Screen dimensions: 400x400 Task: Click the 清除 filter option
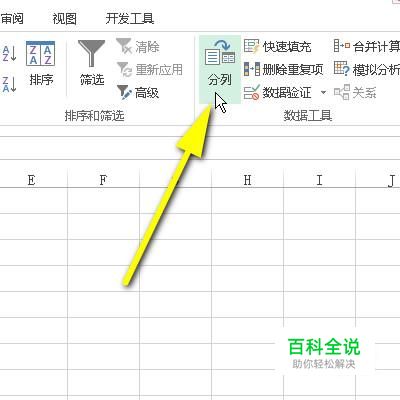pyautogui.click(x=138, y=46)
